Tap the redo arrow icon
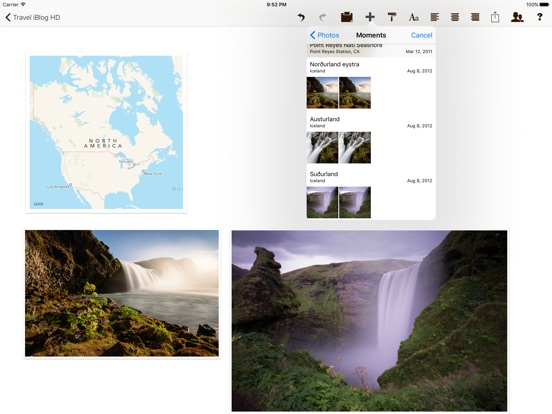The height and width of the screenshot is (414, 552). (x=322, y=17)
